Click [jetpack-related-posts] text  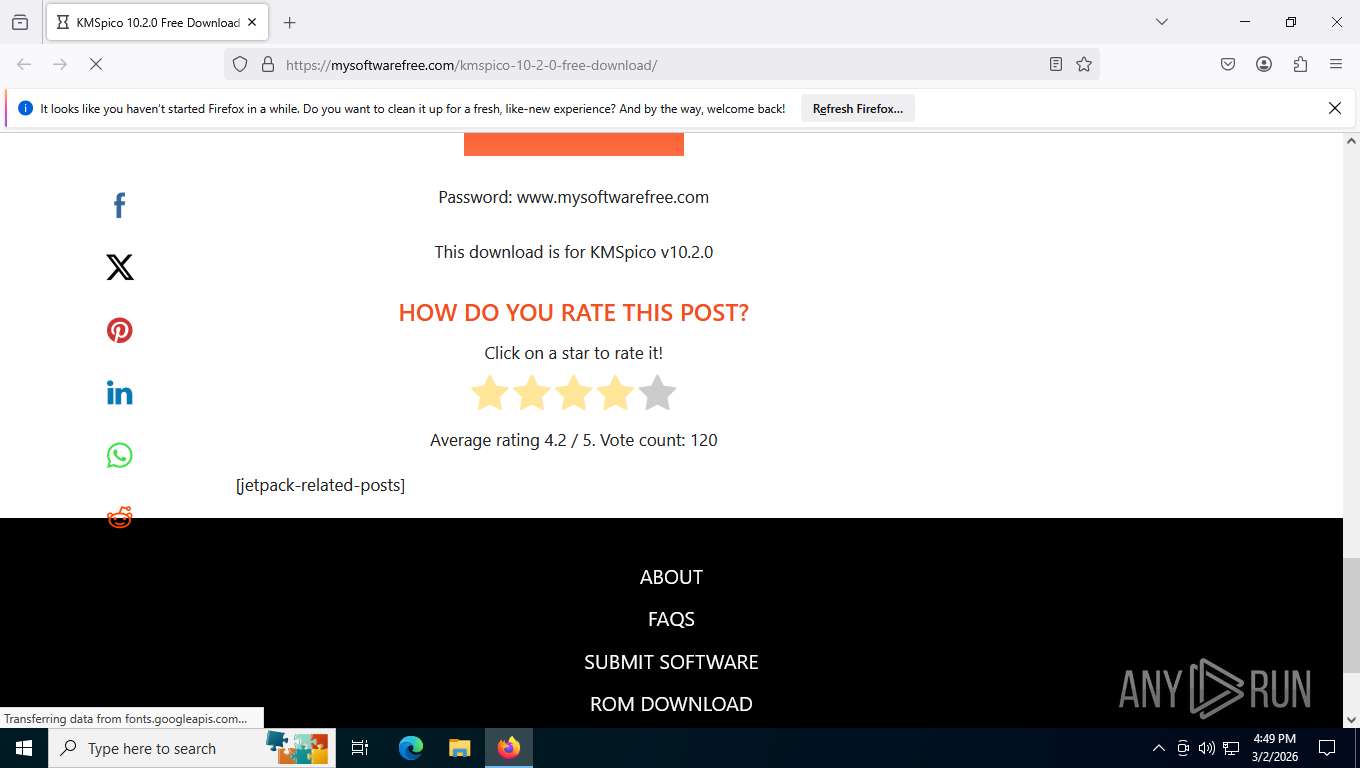(x=321, y=485)
